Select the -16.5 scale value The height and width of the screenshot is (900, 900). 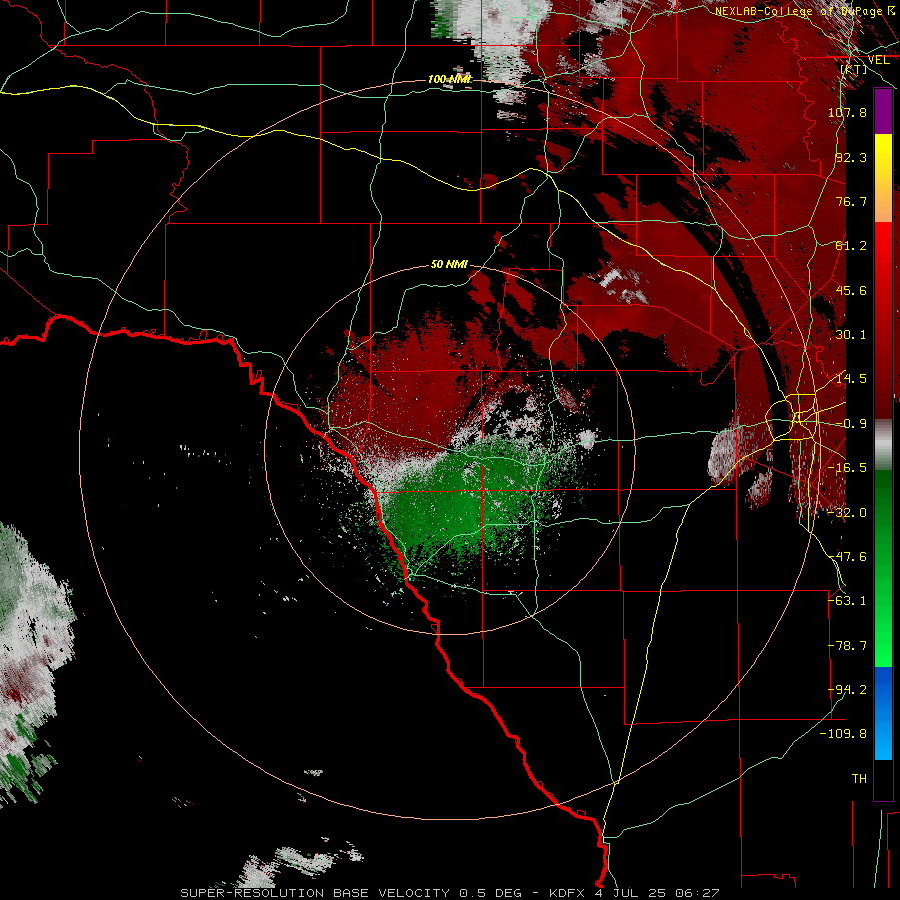click(847, 467)
